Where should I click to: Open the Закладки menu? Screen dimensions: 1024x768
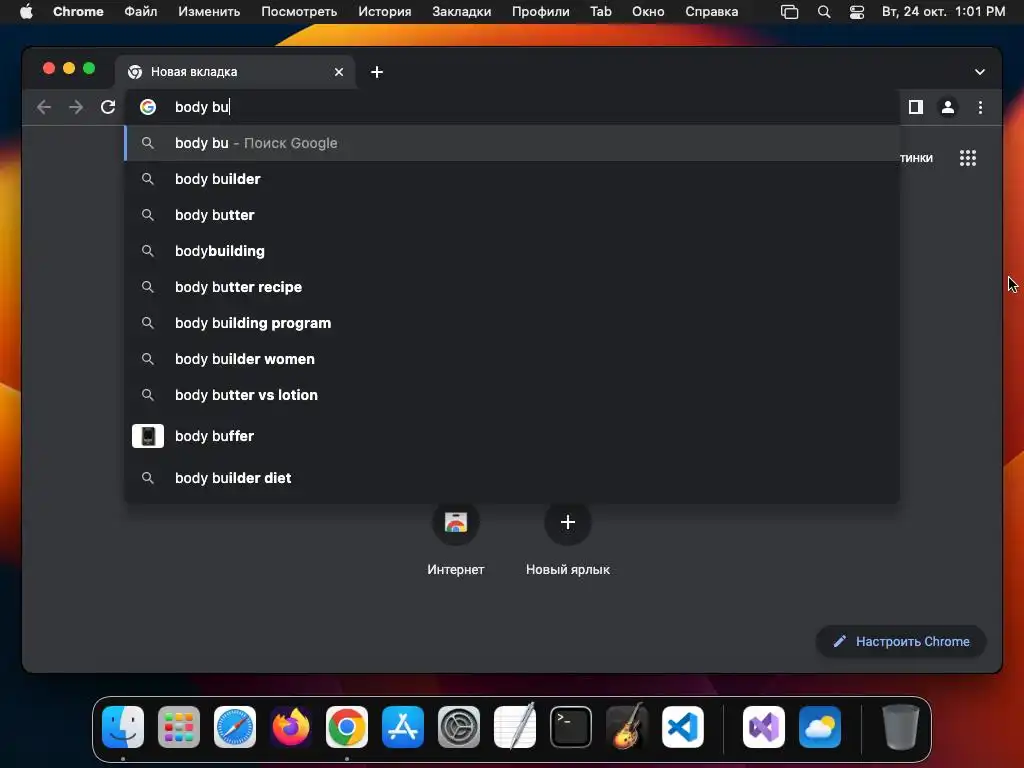click(462, 11)
